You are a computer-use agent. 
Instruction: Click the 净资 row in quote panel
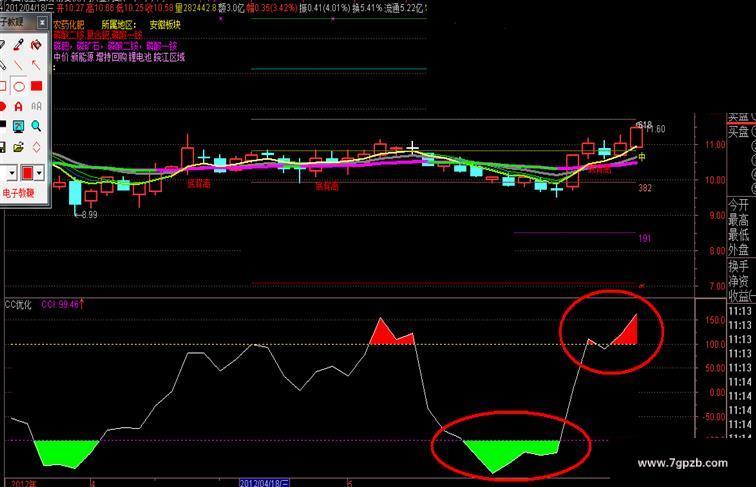click(739, 281)
